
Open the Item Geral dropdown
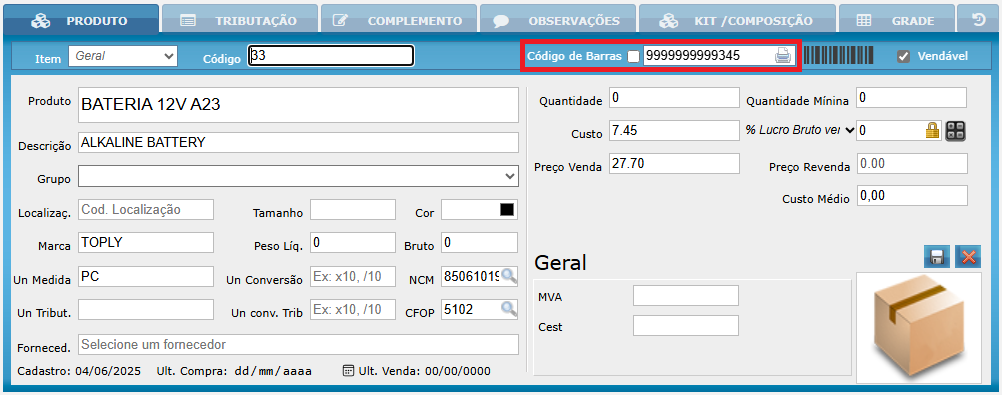point(123,56)
